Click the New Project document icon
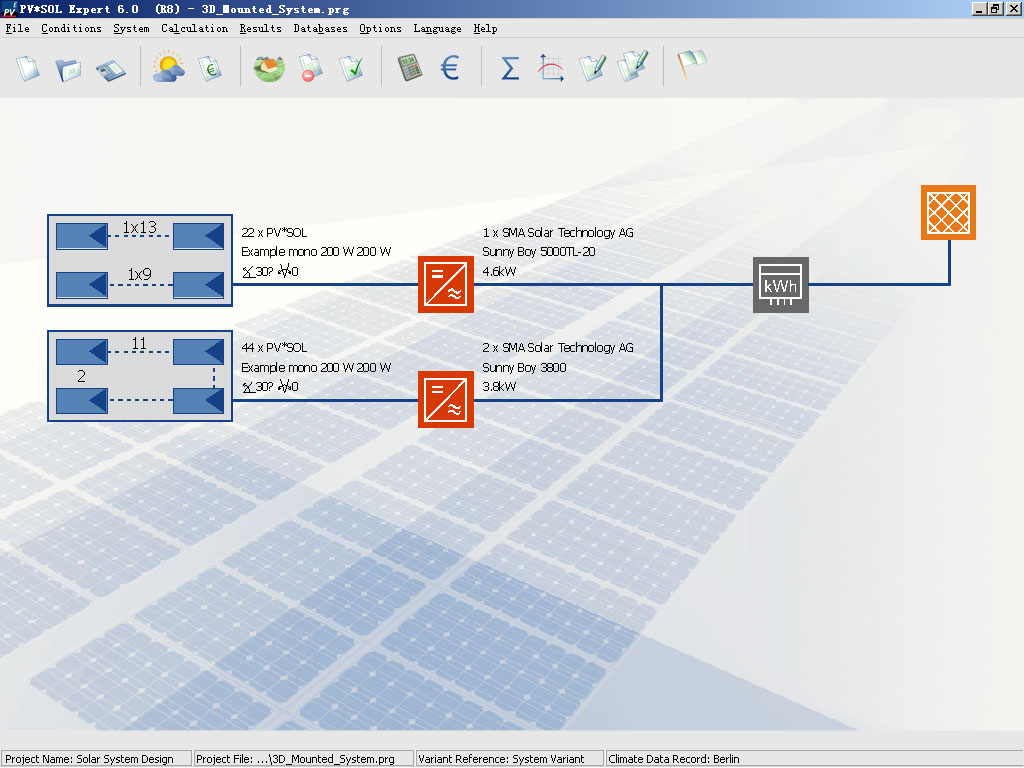1024x768 pixels. pos(28,68)
